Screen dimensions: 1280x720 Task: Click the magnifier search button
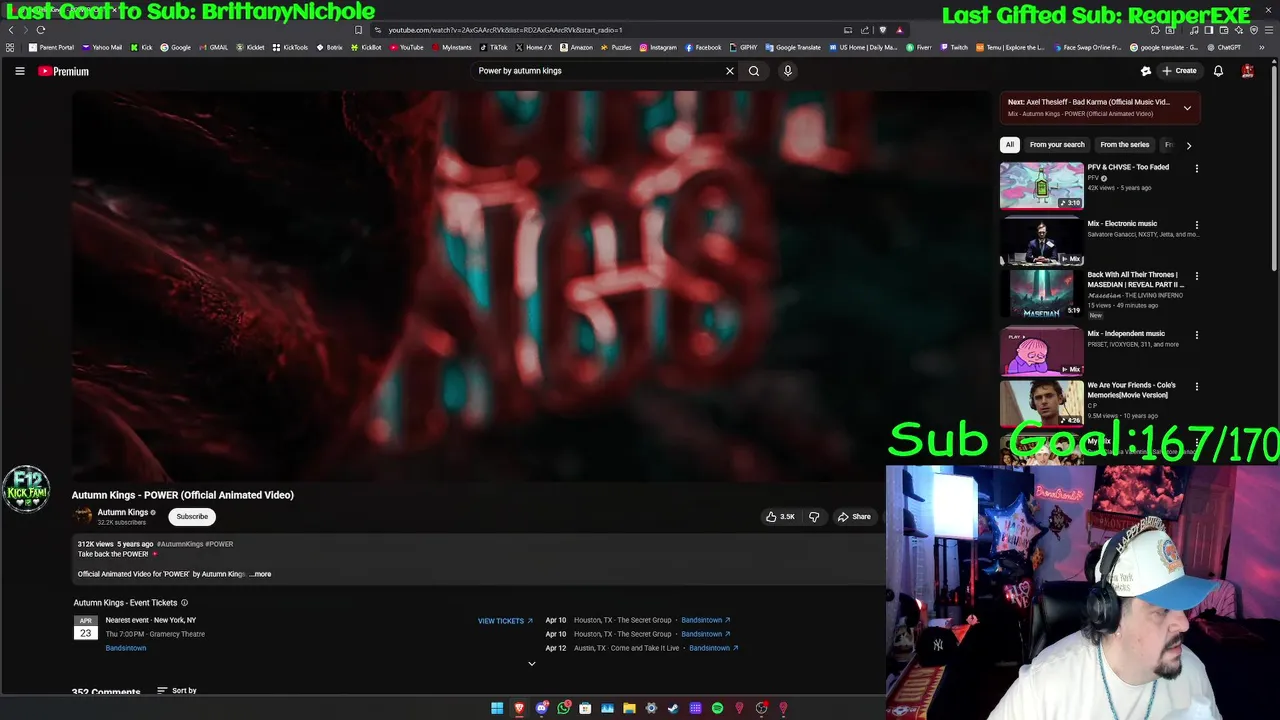(x=754, y=71)
